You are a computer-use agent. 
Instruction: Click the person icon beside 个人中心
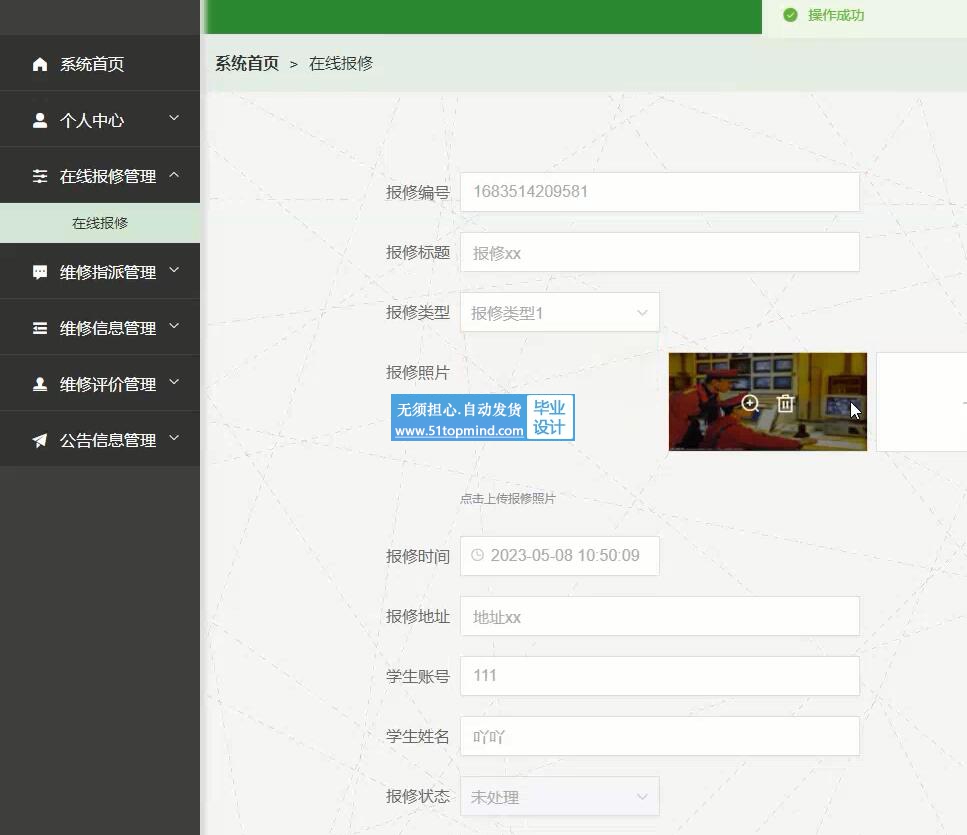40,120
